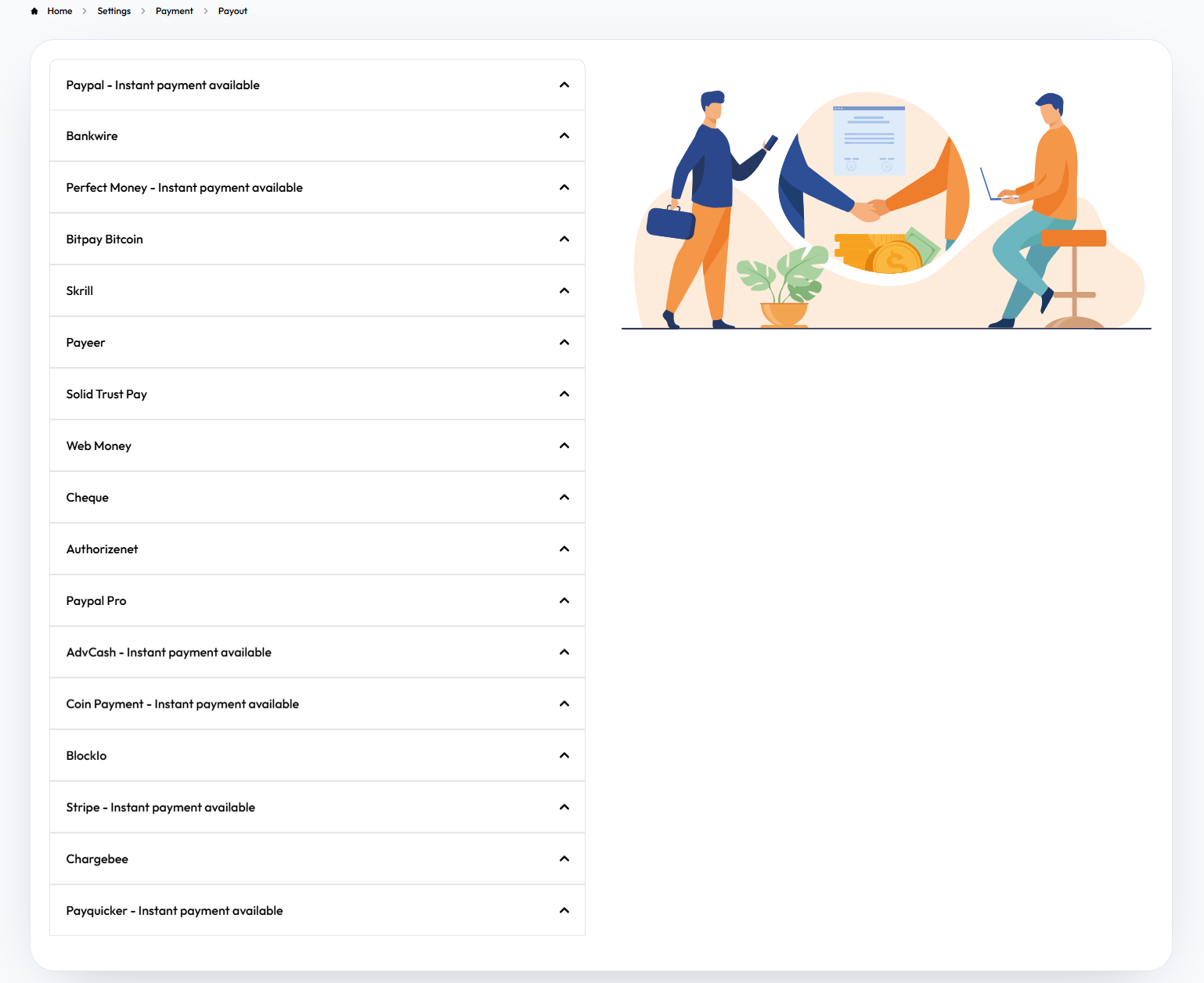Image resolution: width=1204 pixels, height=983 pixels.
Task: Expand the Skrill row chevron
Action: 564,291
